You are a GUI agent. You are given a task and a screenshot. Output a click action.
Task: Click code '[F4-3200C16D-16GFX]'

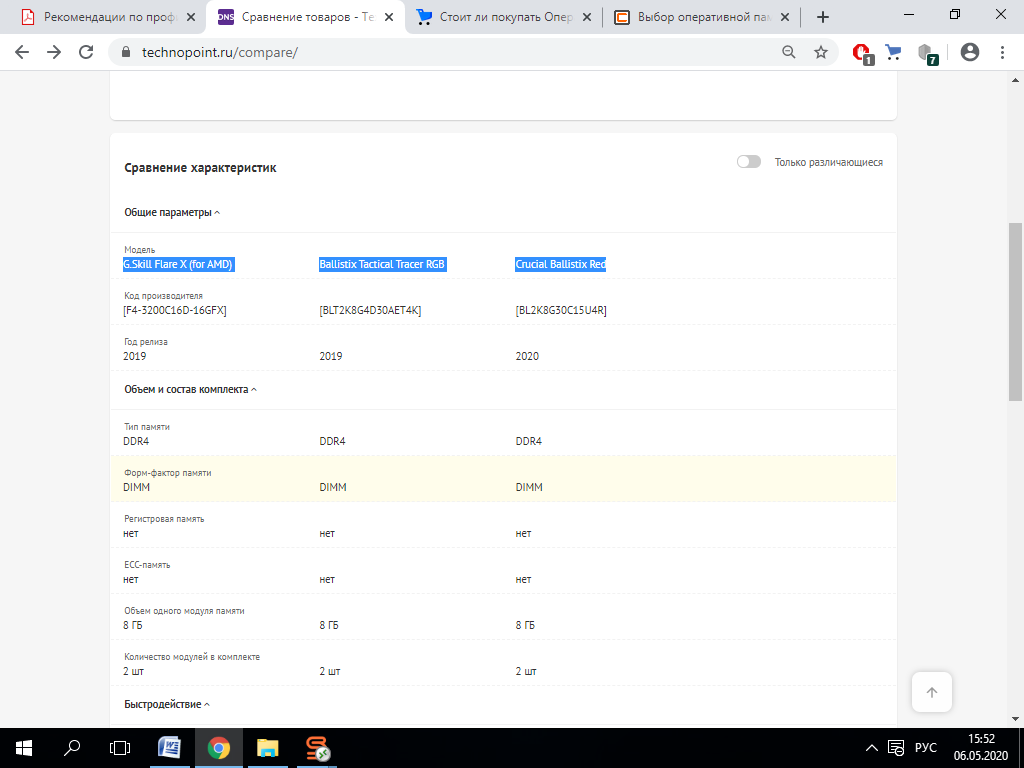coord(175,310)
